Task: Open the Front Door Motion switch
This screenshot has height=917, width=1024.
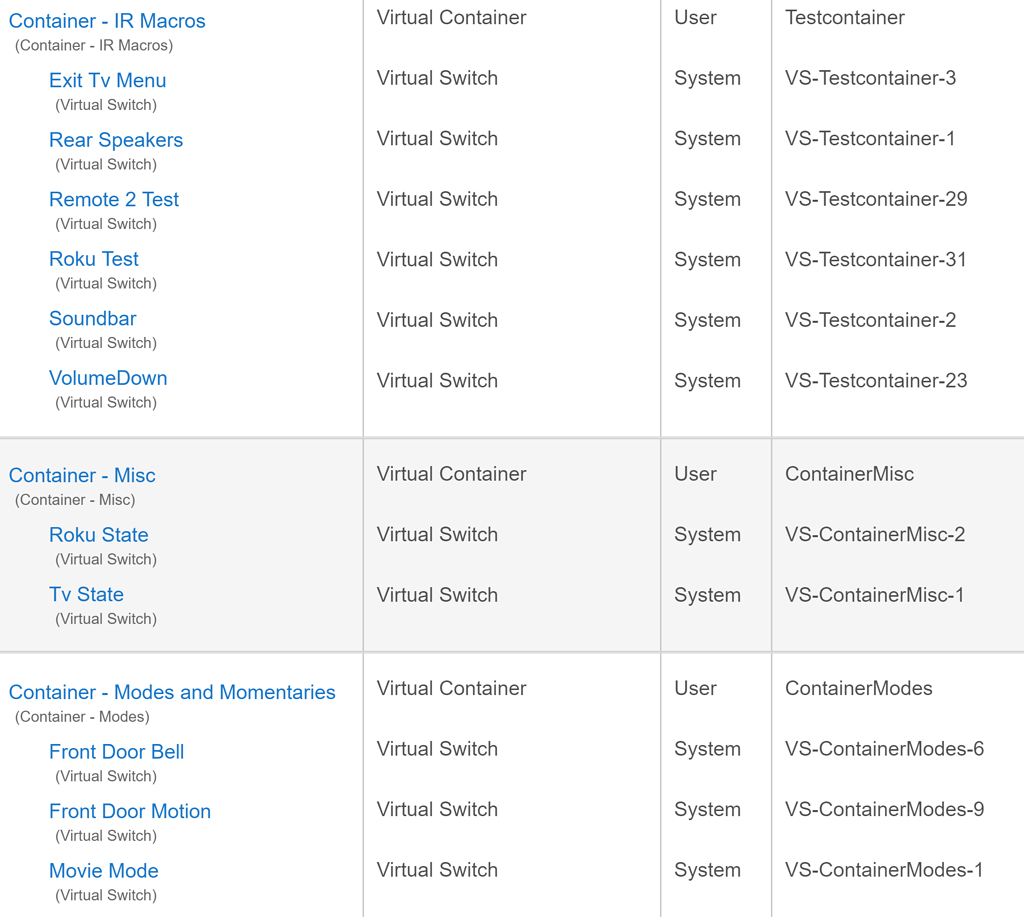Action: (130, 811)
